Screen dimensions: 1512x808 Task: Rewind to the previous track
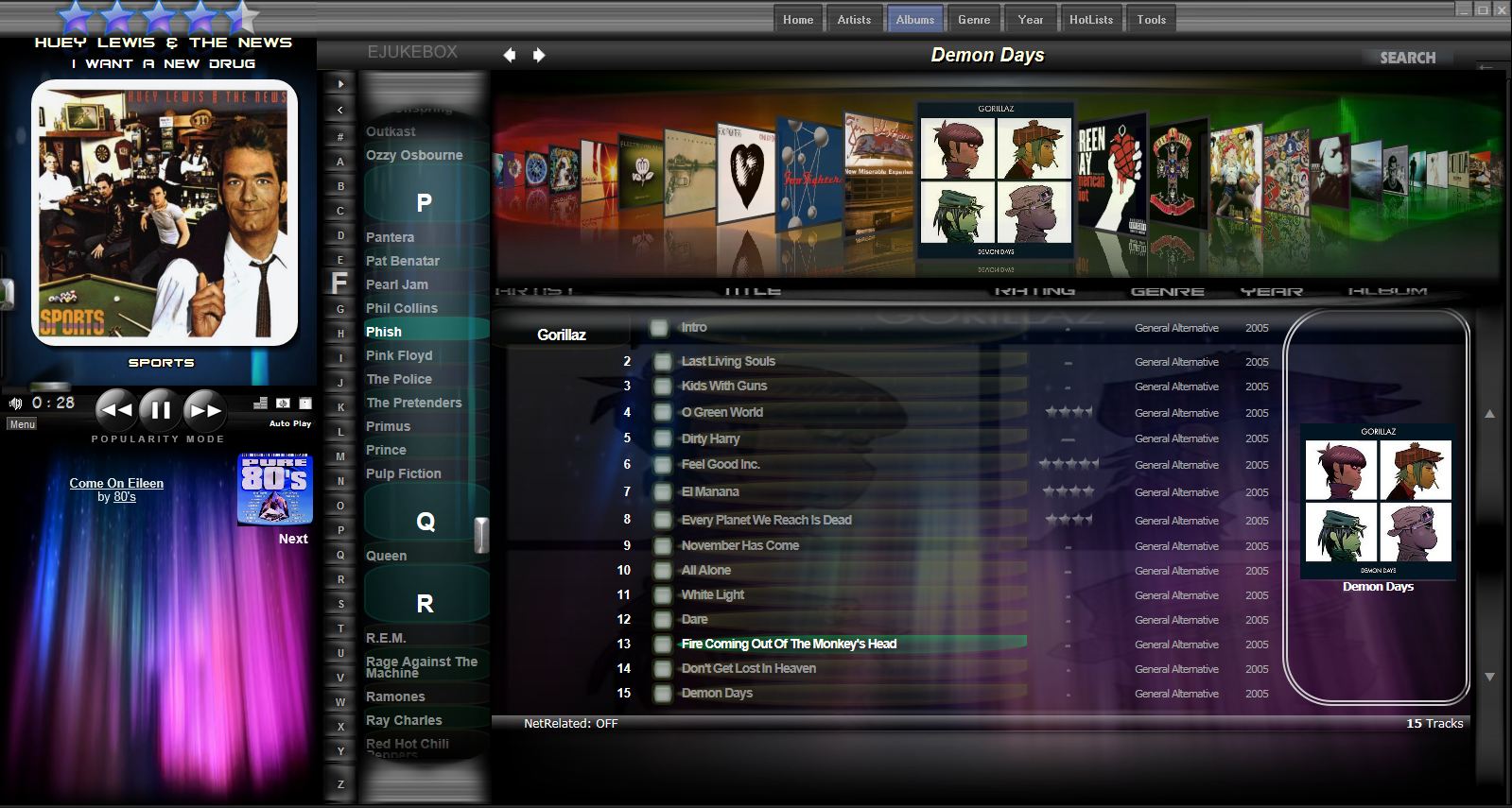pos(116,410)
